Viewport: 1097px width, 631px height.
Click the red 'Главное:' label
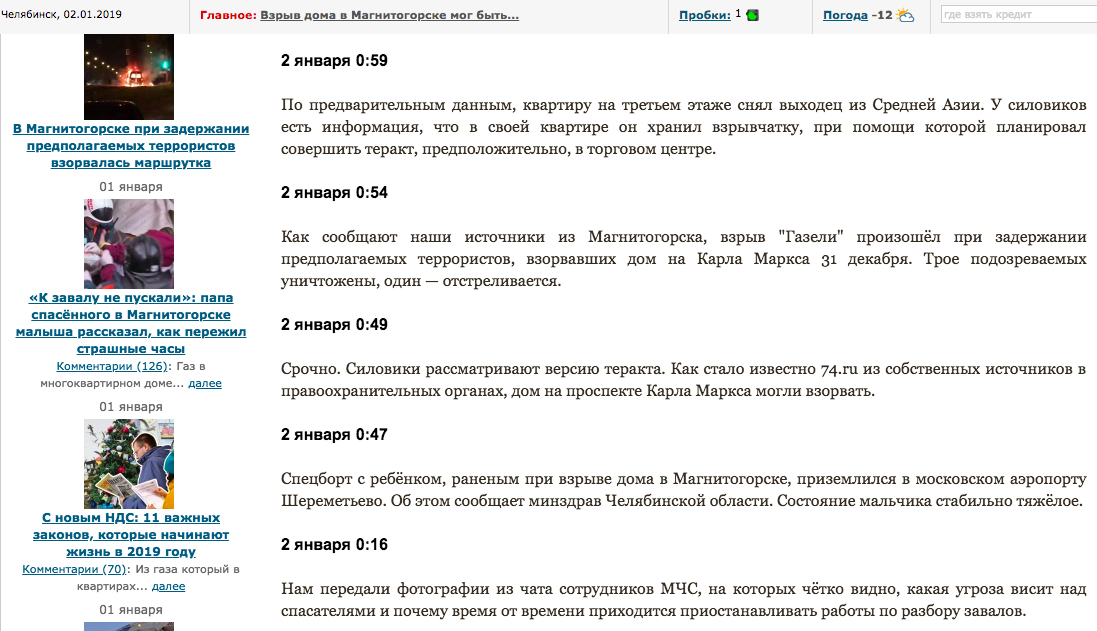pyautogui.click(x=227, y=16)
